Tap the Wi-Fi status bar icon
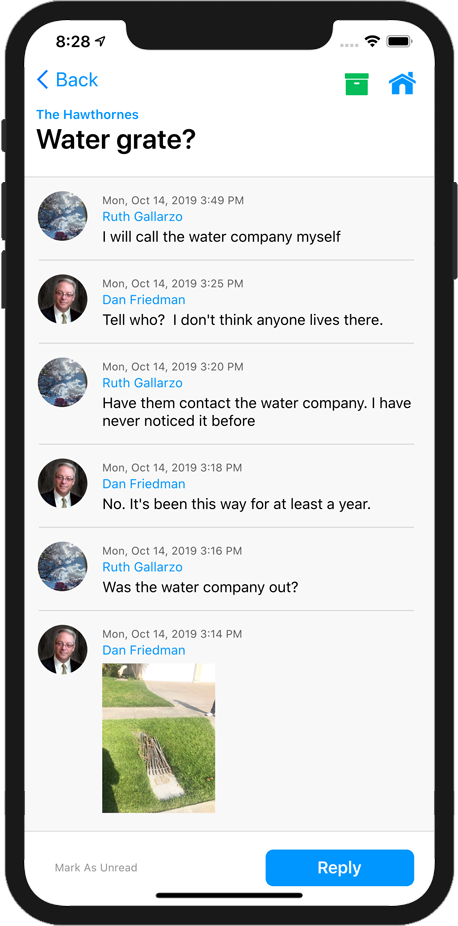 [372, 41]
